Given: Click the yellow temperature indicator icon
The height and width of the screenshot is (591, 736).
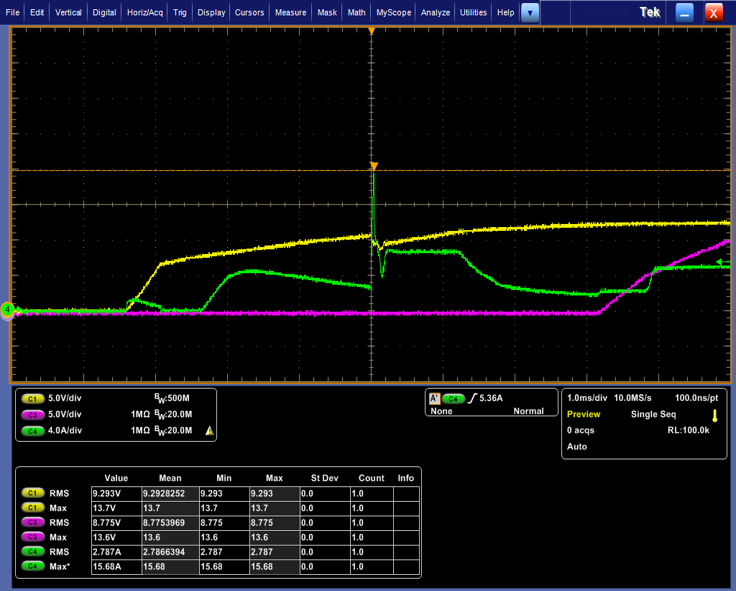Looking at the screenshot, I should point(714,415).
